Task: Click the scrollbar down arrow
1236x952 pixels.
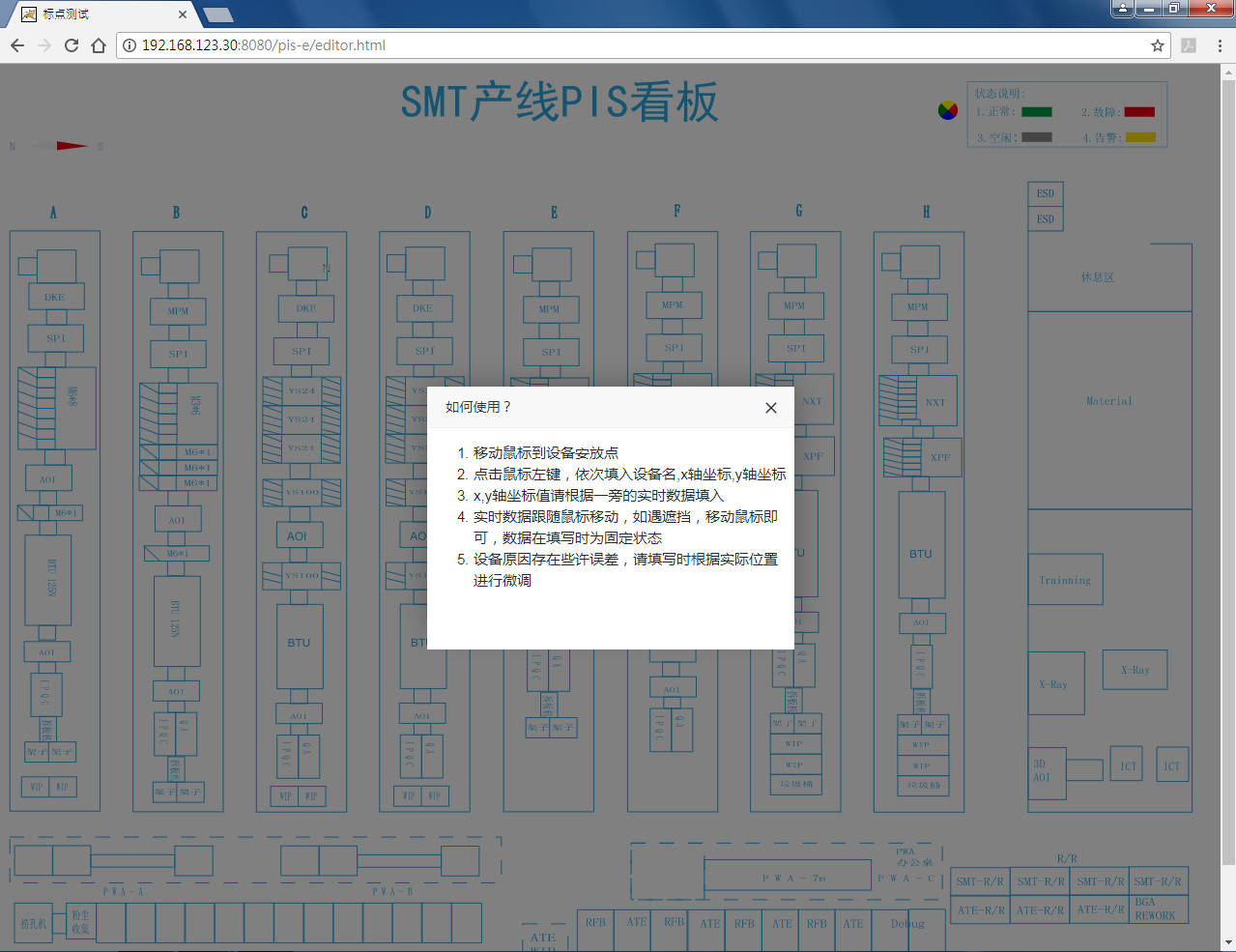Action: pyautogui.click(x=1228, y=942)
